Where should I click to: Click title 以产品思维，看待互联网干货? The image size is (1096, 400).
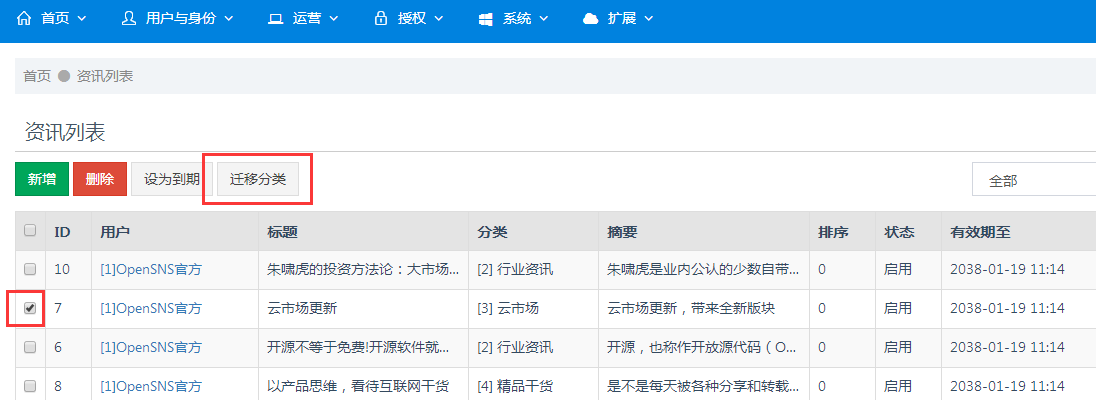(358, 386)
